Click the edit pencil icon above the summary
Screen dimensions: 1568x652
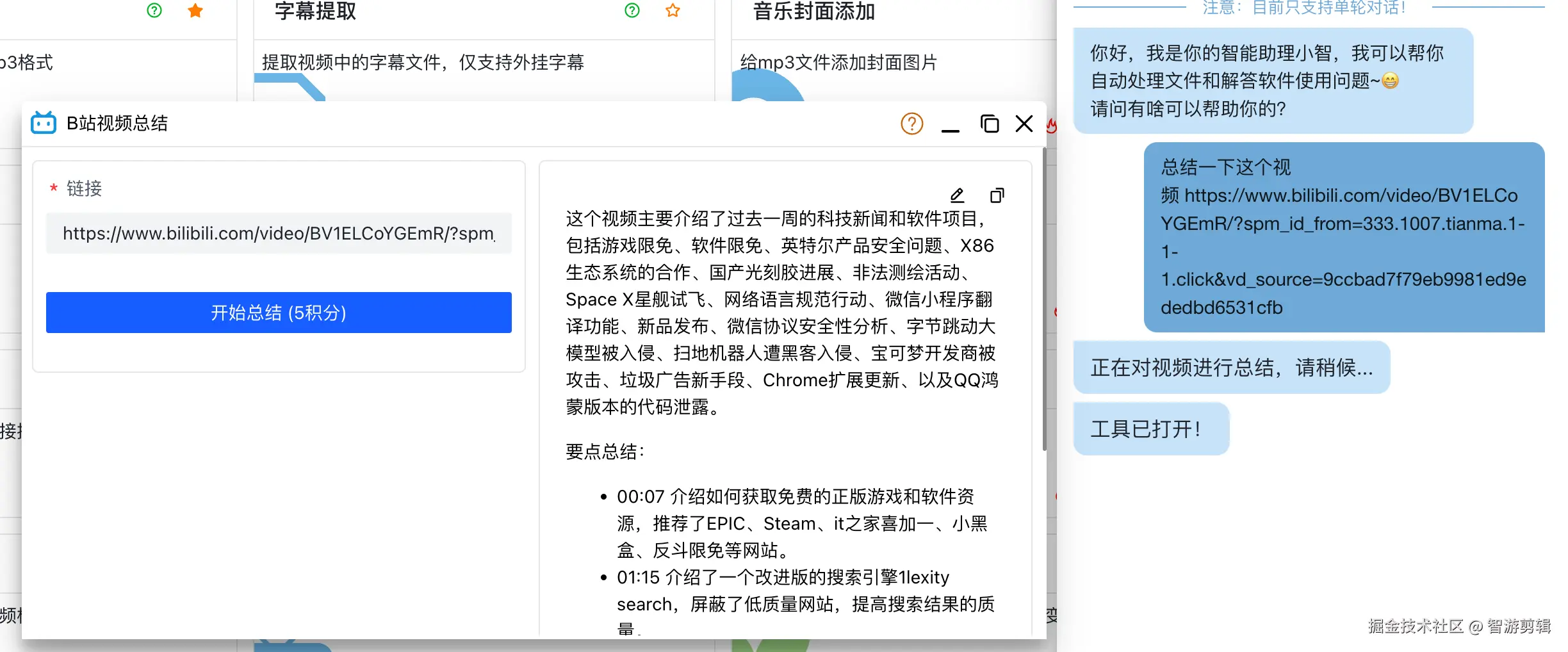pos(957,195)
